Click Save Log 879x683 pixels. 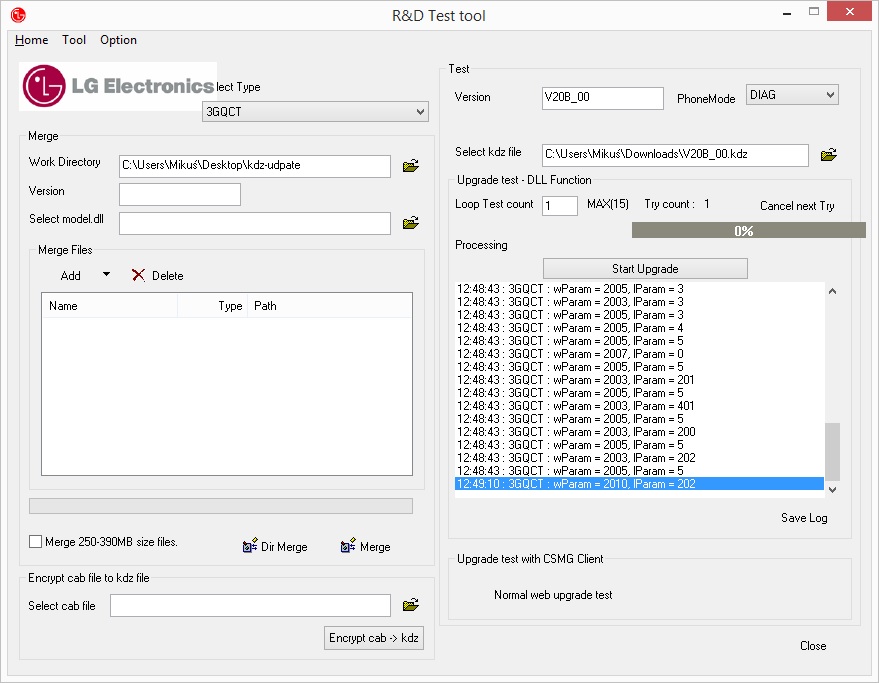tap(804, 518)
